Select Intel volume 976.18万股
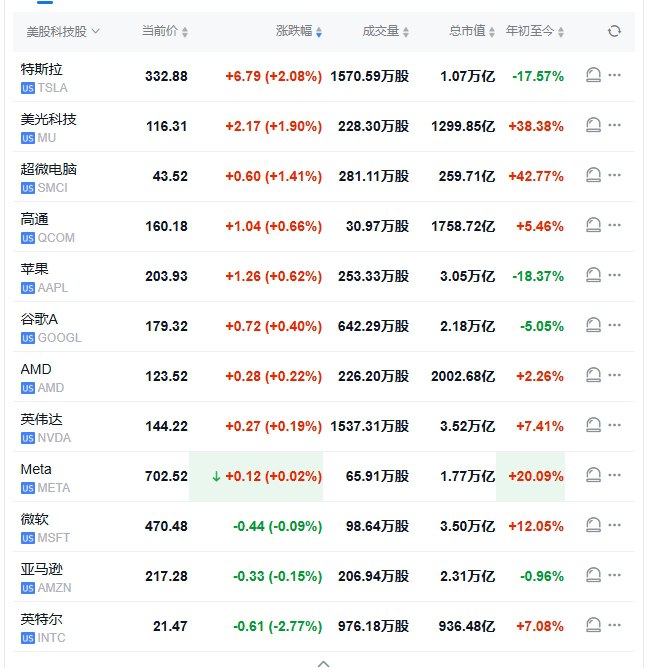Screen dimensions: 658x668 pyautogui.click(x=374, y=626)
